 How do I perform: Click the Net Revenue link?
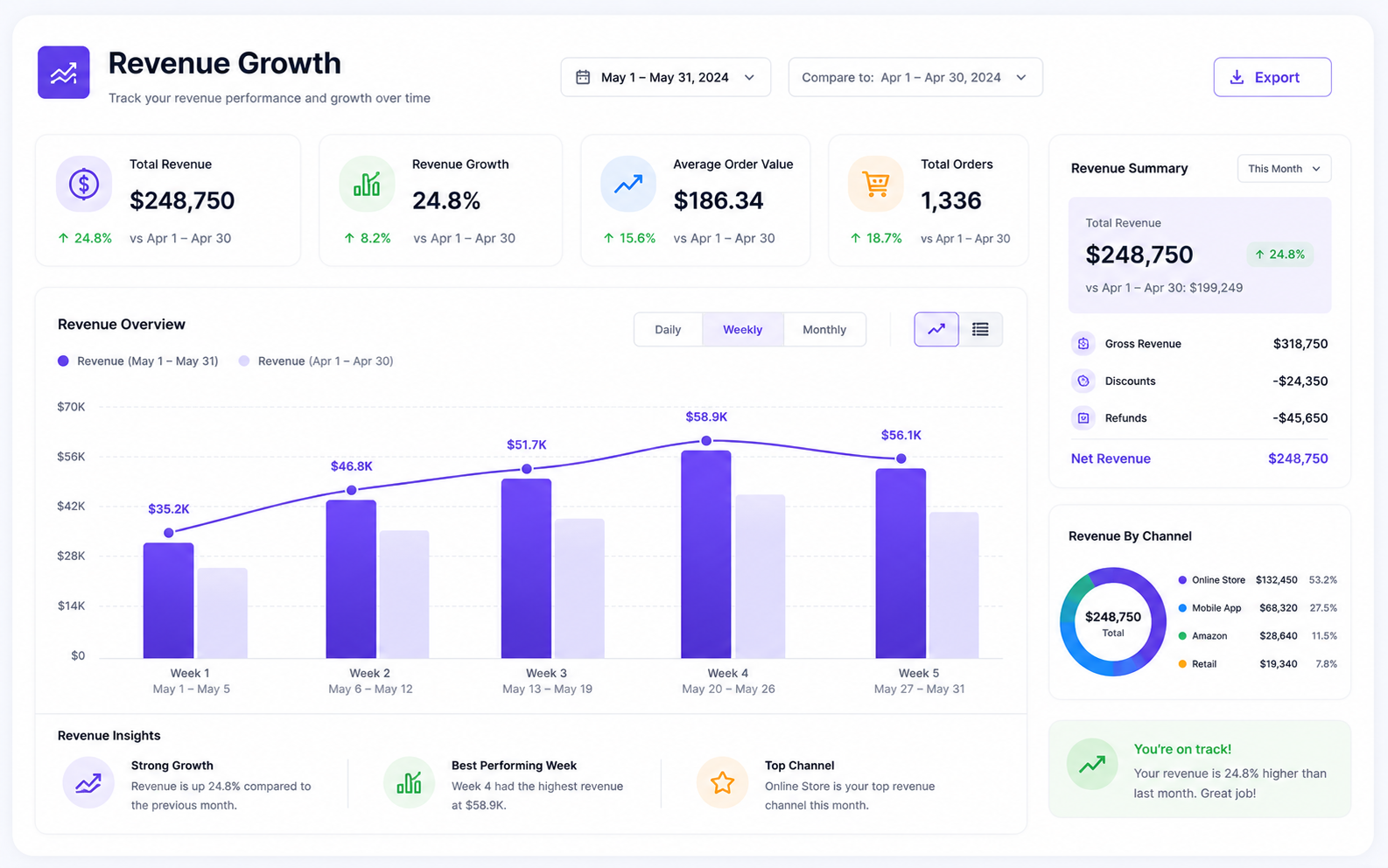coord(1111,458)
